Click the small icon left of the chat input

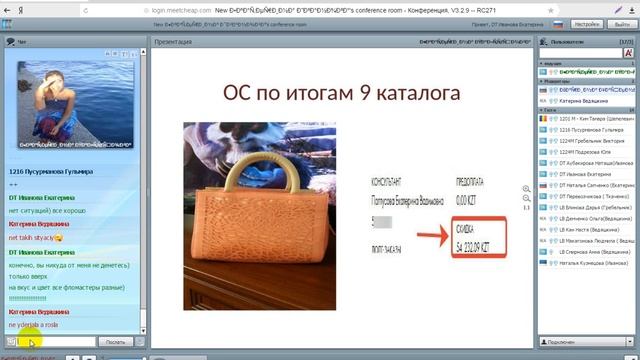tap(11, 342)
